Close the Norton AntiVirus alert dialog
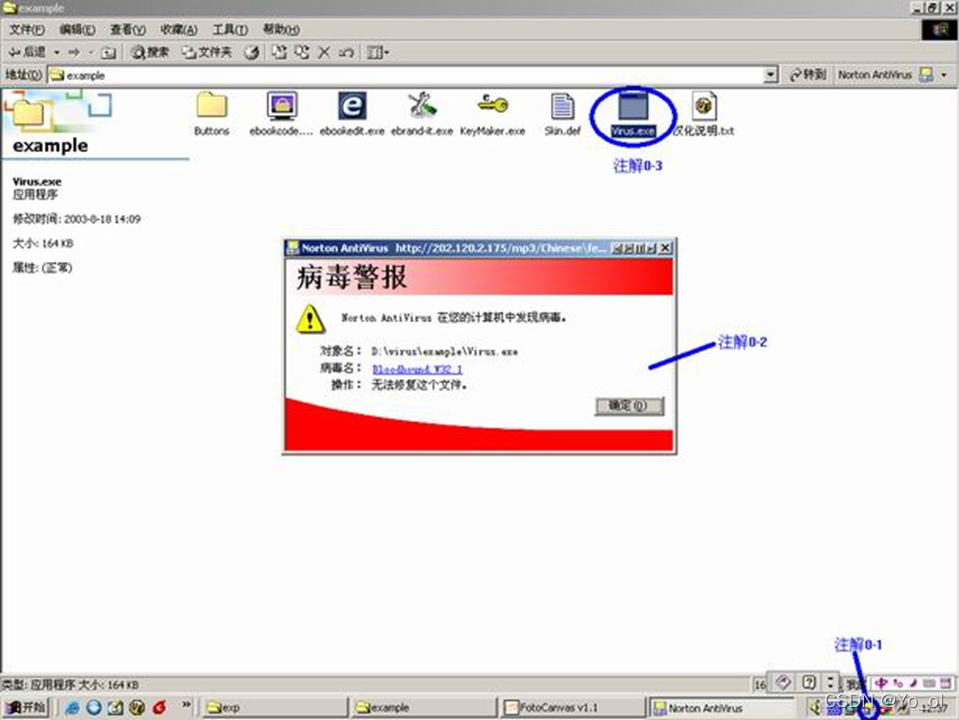Image resolution: width=959 pixels, height=720 pixels. point(665,248)
